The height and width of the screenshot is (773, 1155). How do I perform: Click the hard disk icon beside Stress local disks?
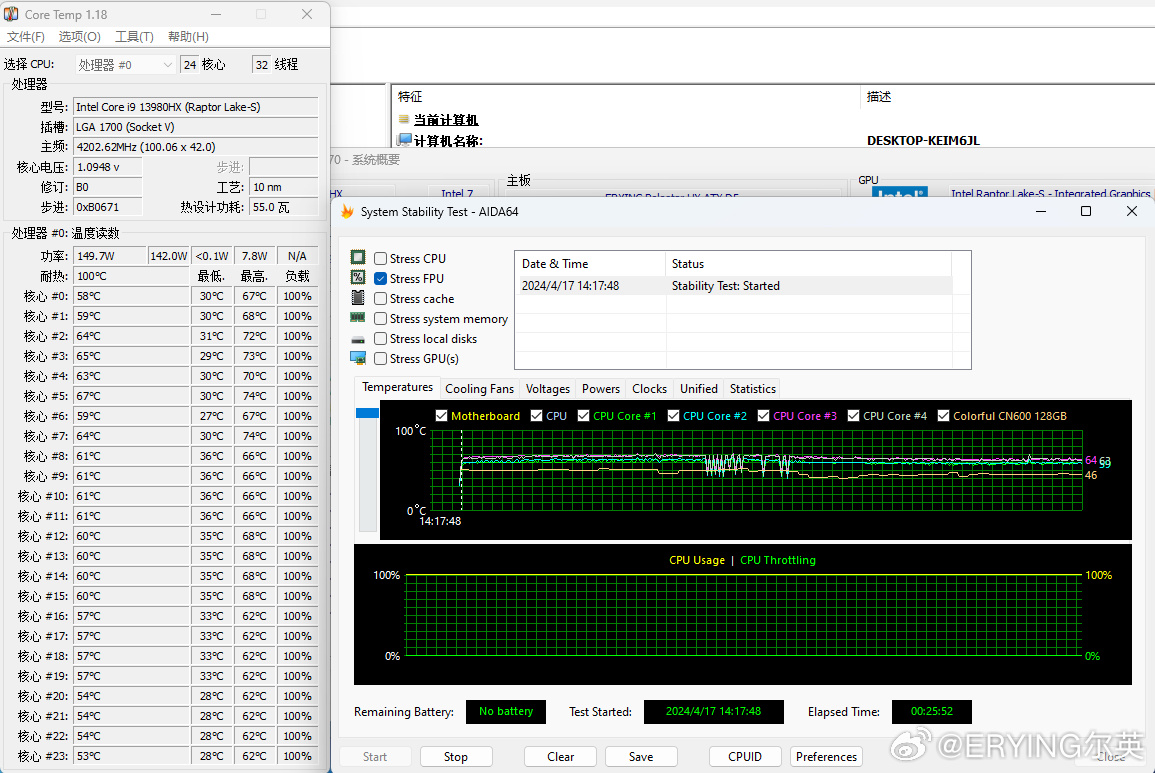[358, 338]
